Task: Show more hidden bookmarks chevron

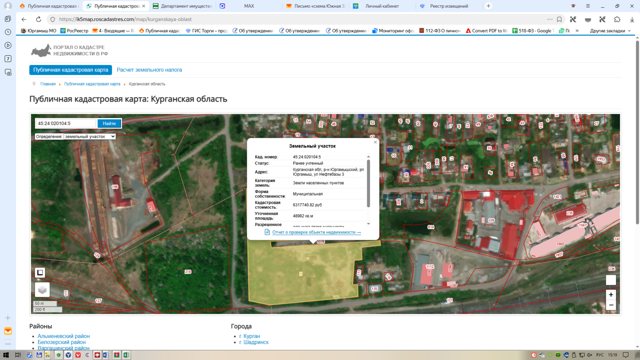Action: point(577,31)
